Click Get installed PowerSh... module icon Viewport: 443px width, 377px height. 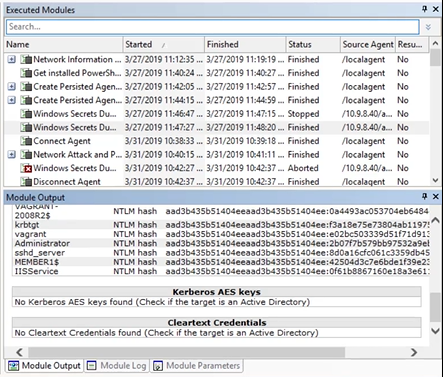(x=26, y=73)
